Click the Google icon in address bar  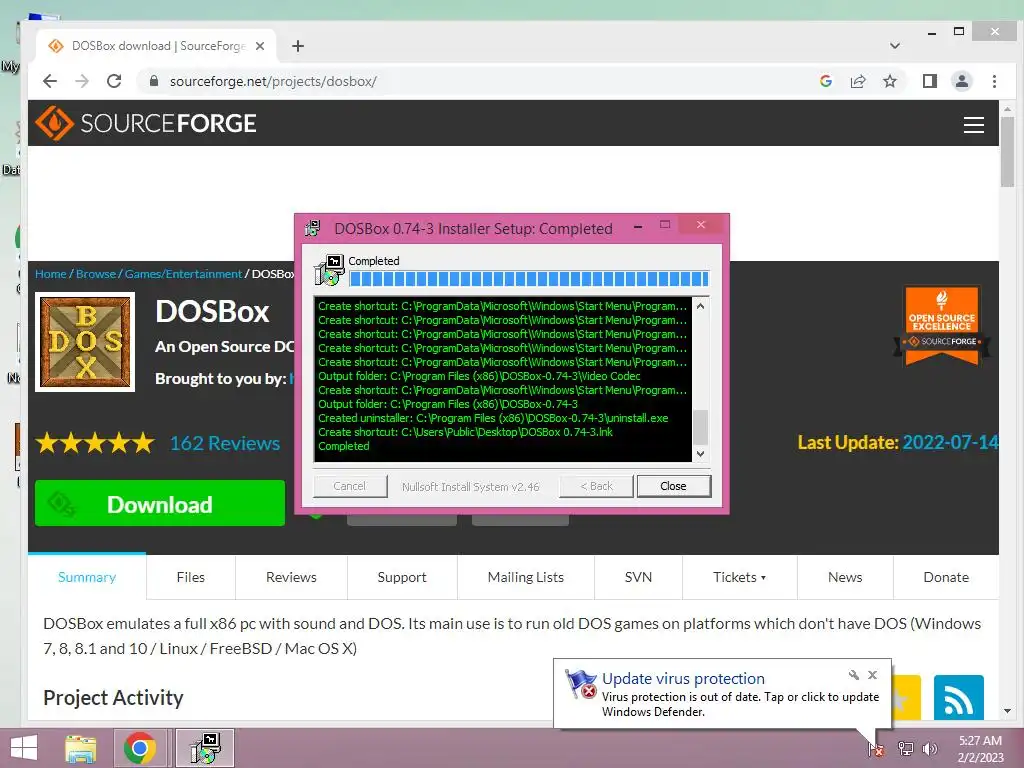[825, 81]
